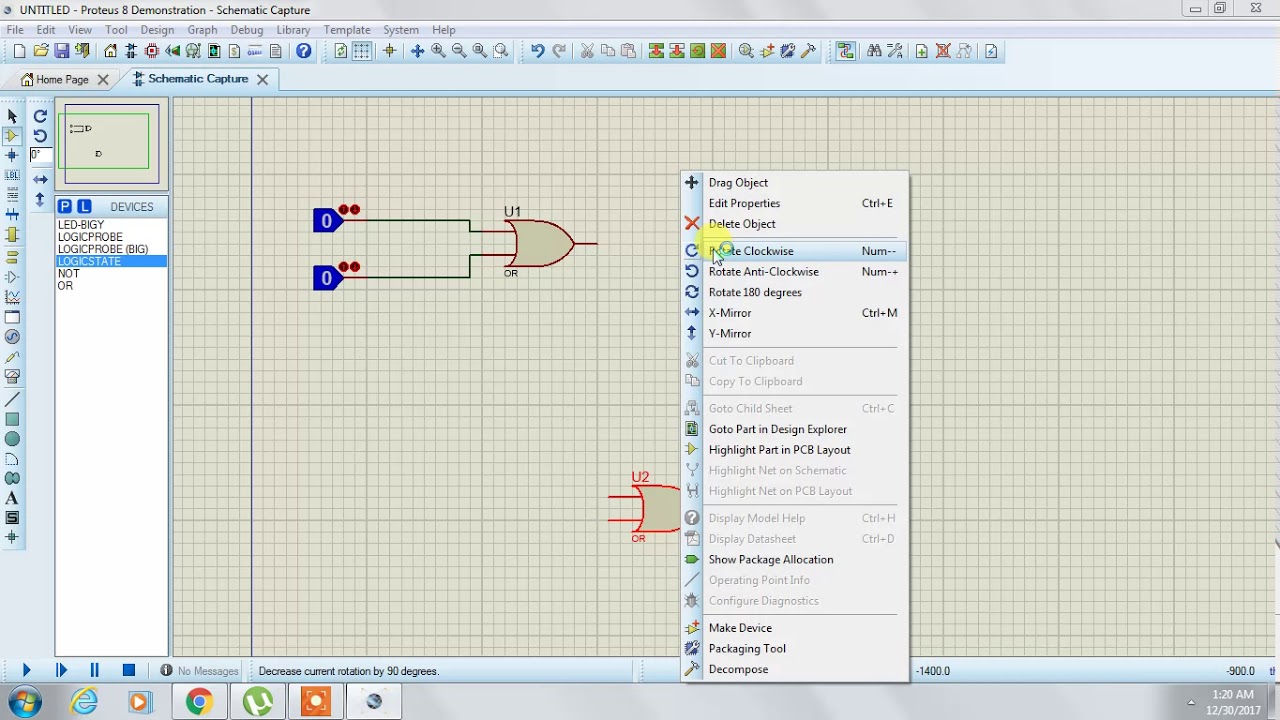Step the simulation forward

coord(61,670)
